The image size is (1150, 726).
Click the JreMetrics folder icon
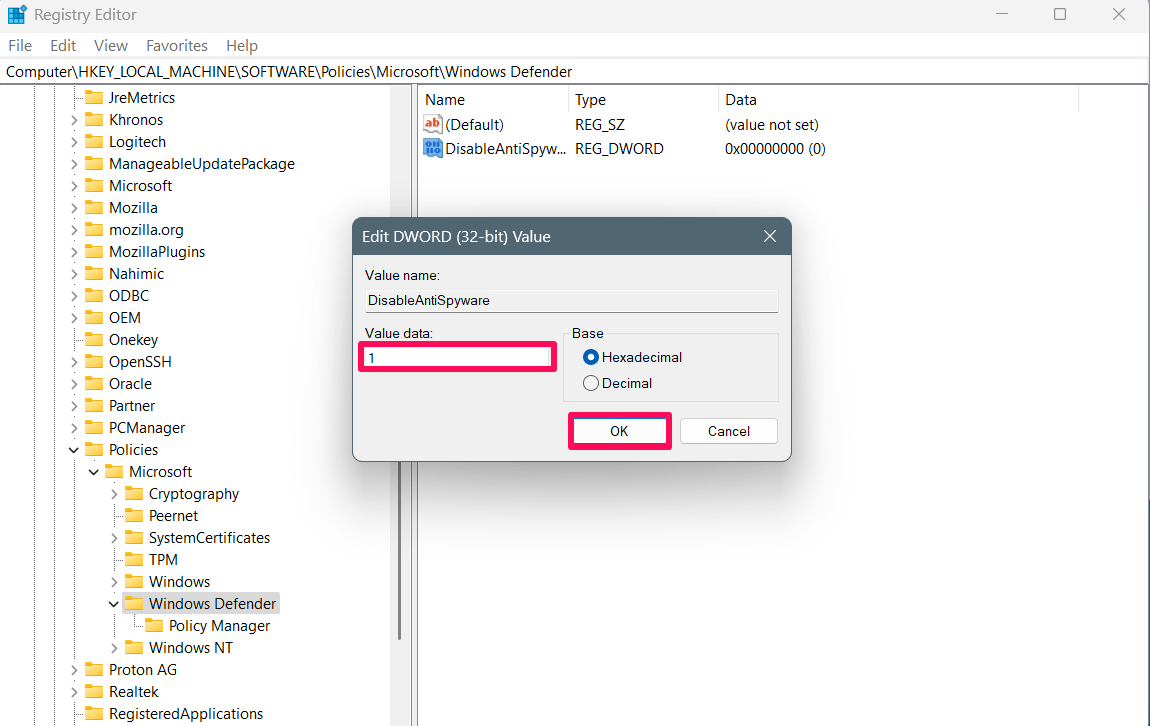click(94, 98)
